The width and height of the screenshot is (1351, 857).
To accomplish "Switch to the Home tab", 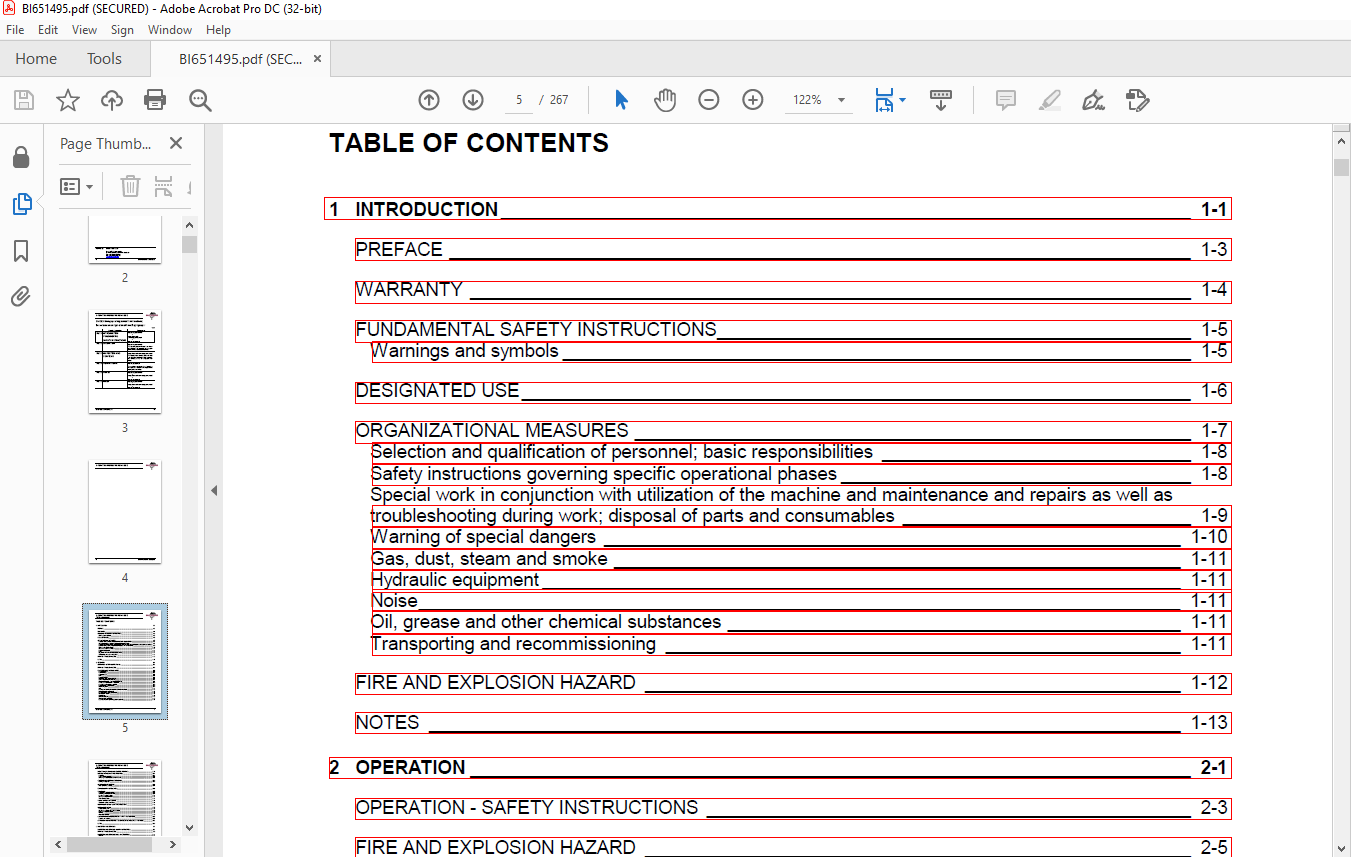I will coord(36,59).
